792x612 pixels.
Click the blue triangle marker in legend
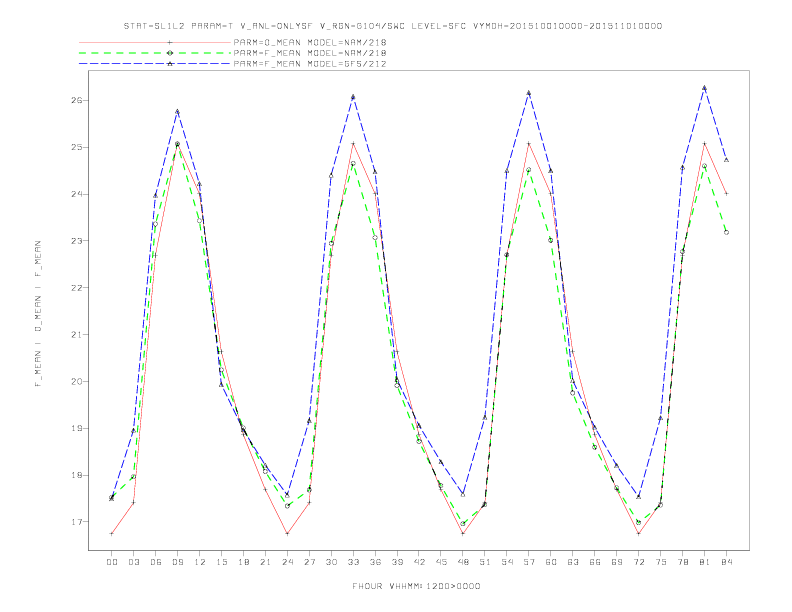(x=170, y=64)
